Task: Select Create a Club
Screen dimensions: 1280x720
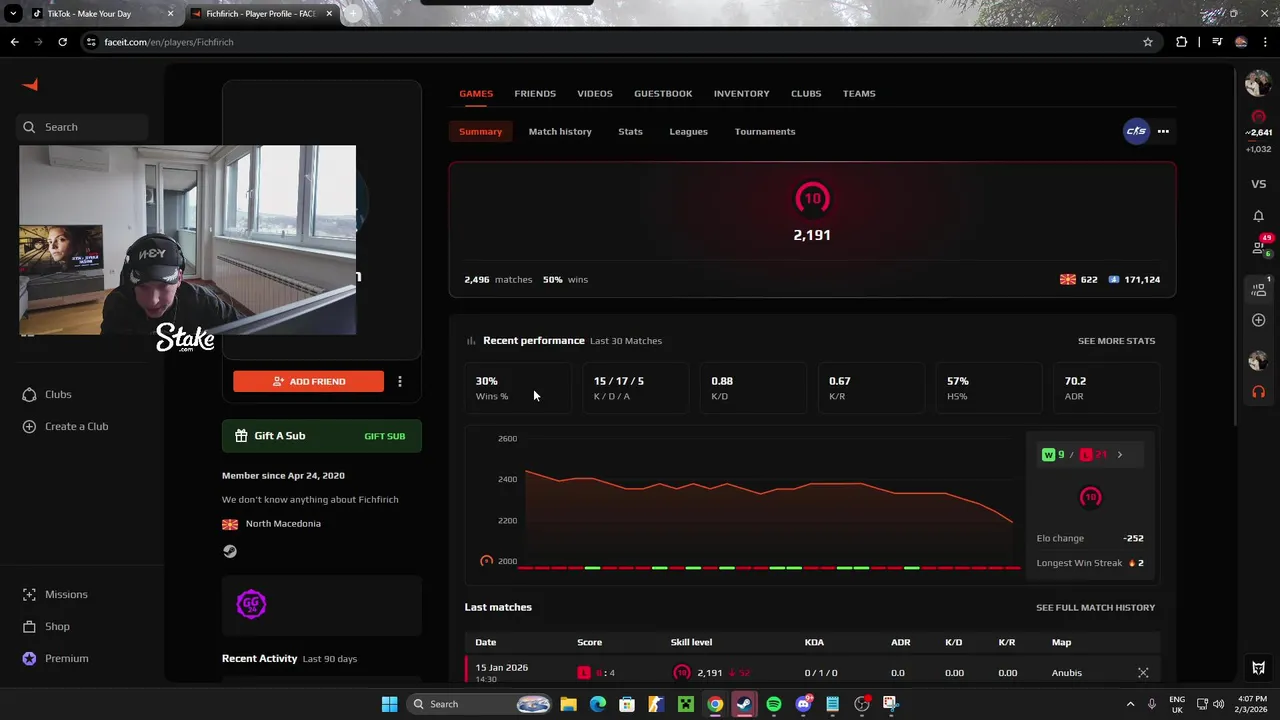Action: point(65,426)
